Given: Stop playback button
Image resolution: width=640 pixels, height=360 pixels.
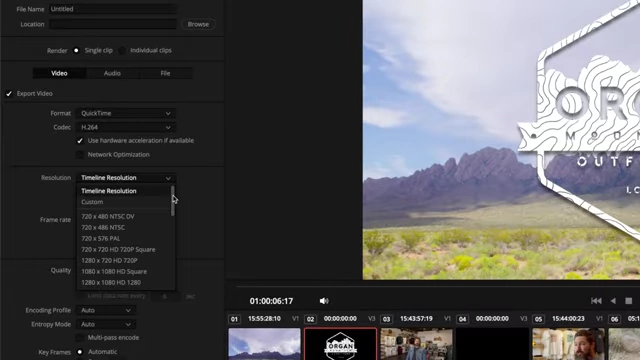Looking at the screenshot, I should (x=629, y=301).
